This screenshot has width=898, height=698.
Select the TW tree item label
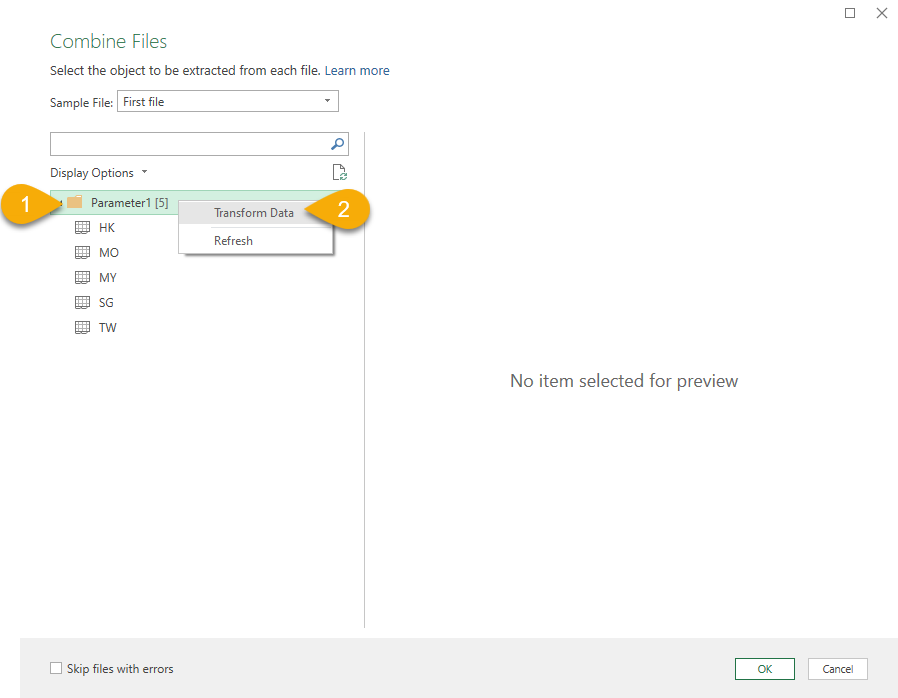(x=108, y=328)
